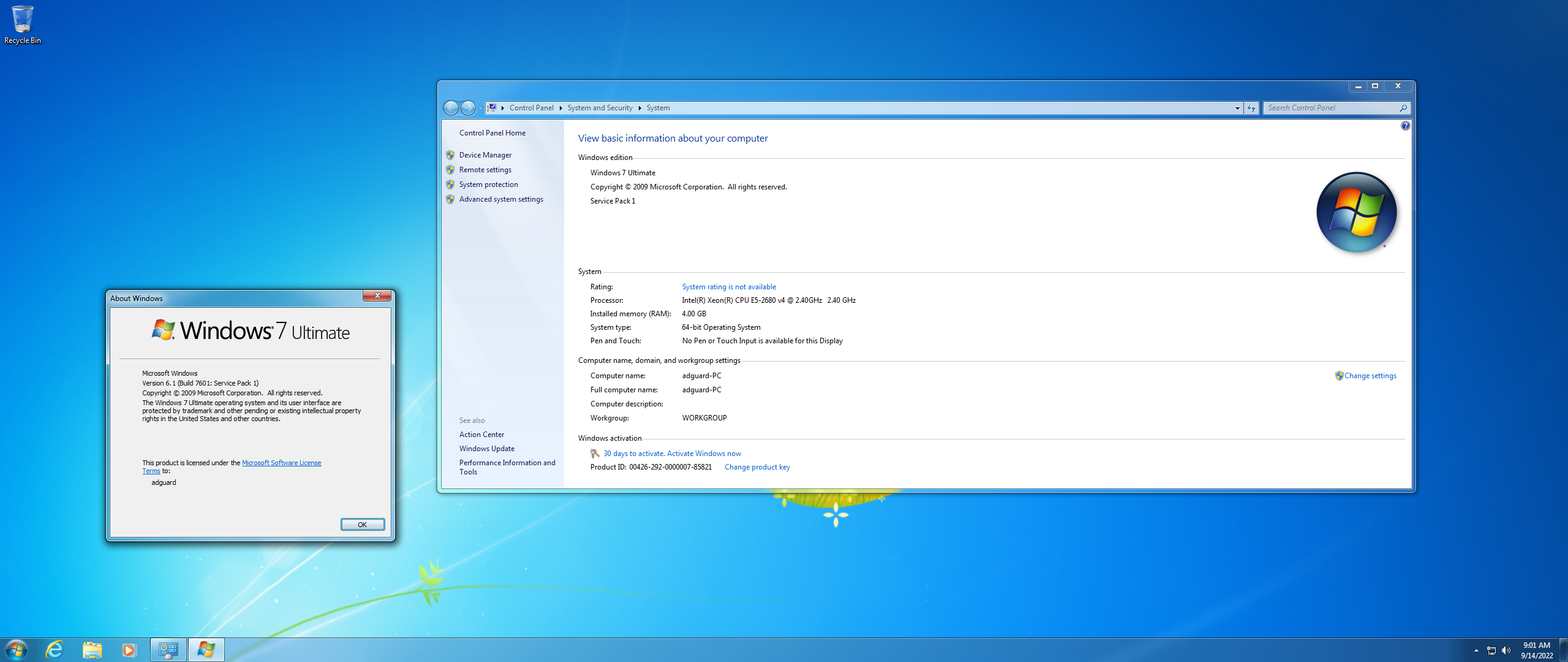
Task: Expand arrow after Control Panel breadcrumb
Action: [x=560, y=108]
